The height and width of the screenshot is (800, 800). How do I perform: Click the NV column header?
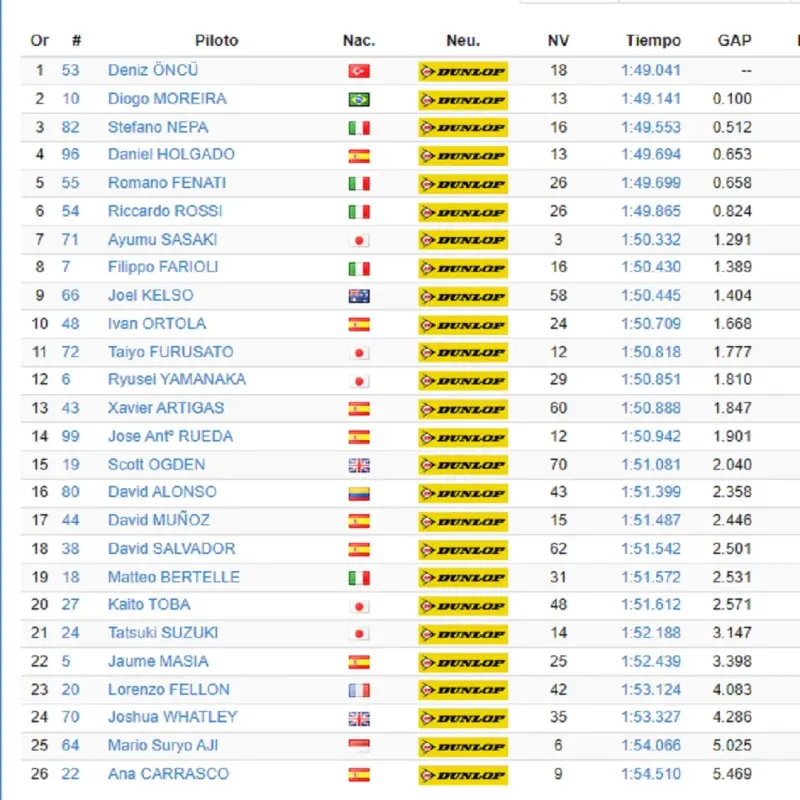click(558, 41)
